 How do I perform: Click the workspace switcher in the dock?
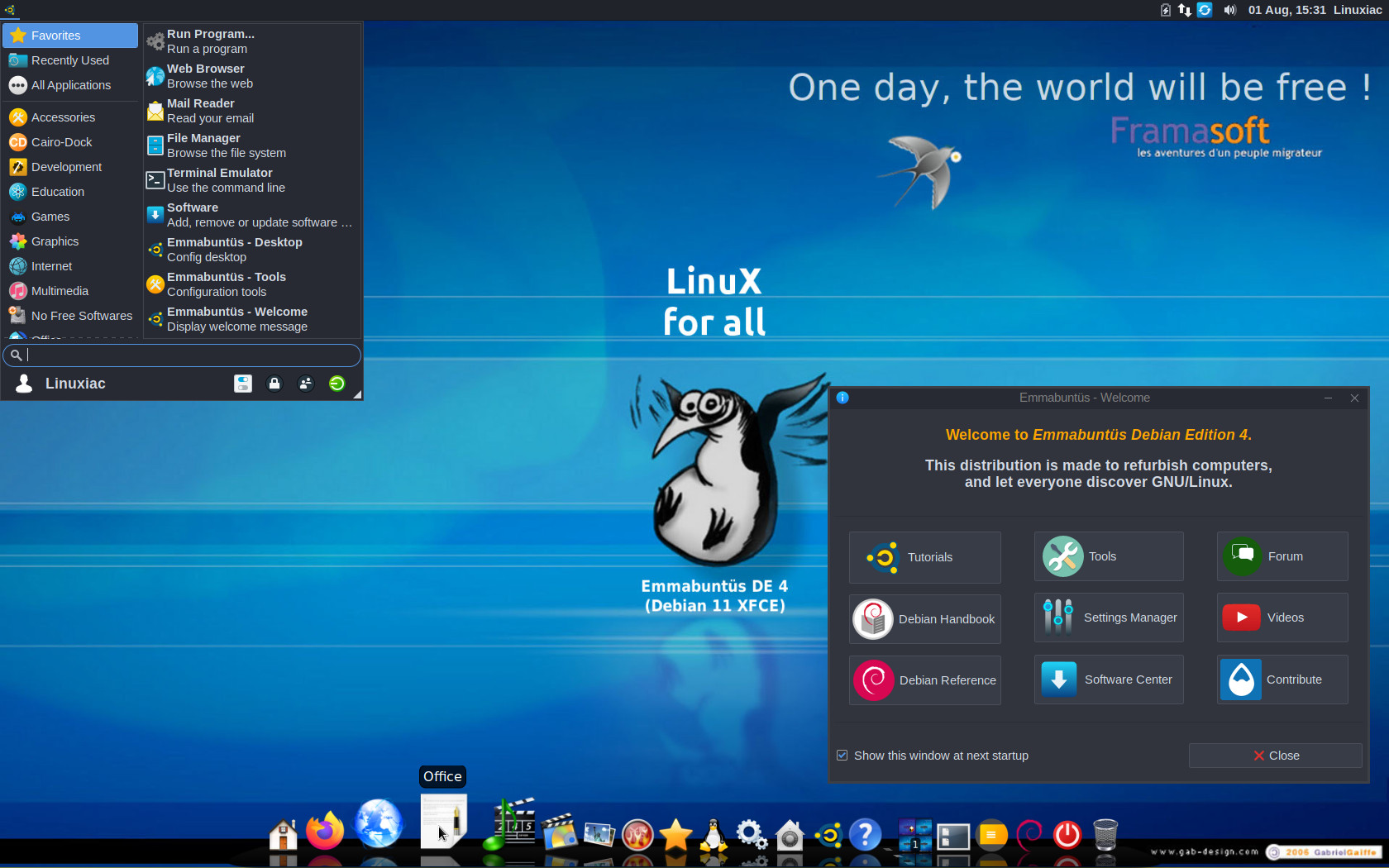click(x=914, y=835)
